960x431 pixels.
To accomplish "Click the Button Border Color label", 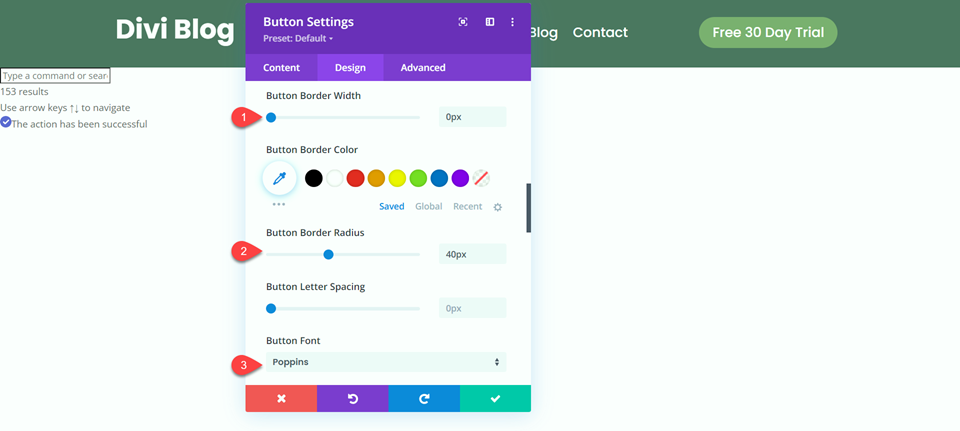I will coord(312,149).
